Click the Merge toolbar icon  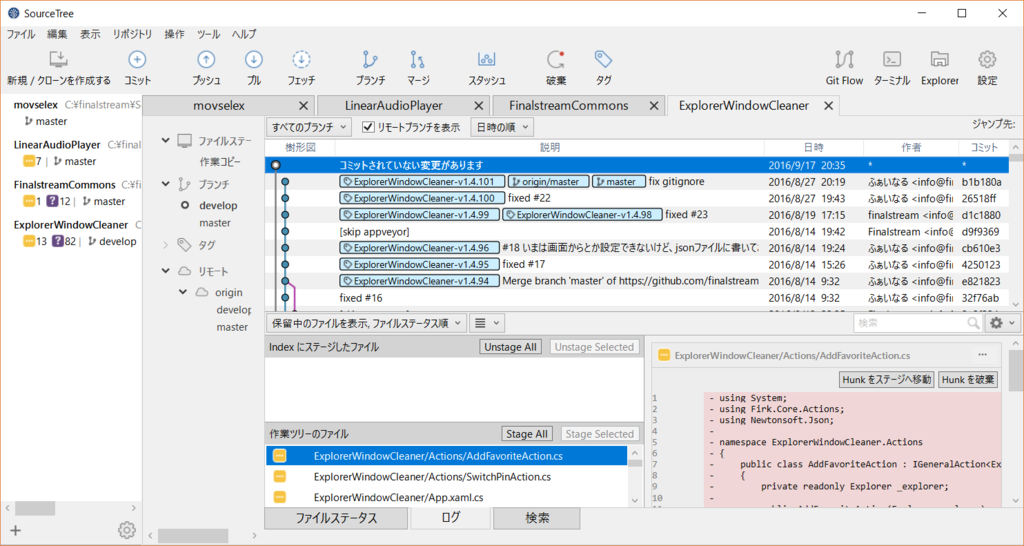[418, 59]
